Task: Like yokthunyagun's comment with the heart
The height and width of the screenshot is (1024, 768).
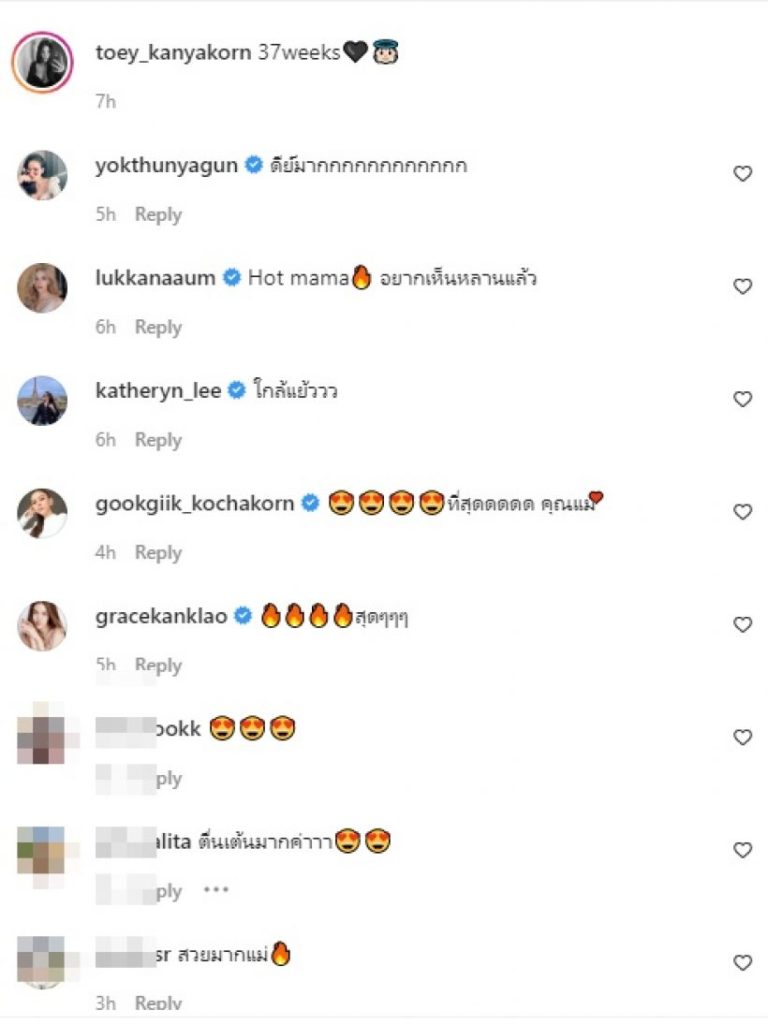Action: click(x=742, y=174)
